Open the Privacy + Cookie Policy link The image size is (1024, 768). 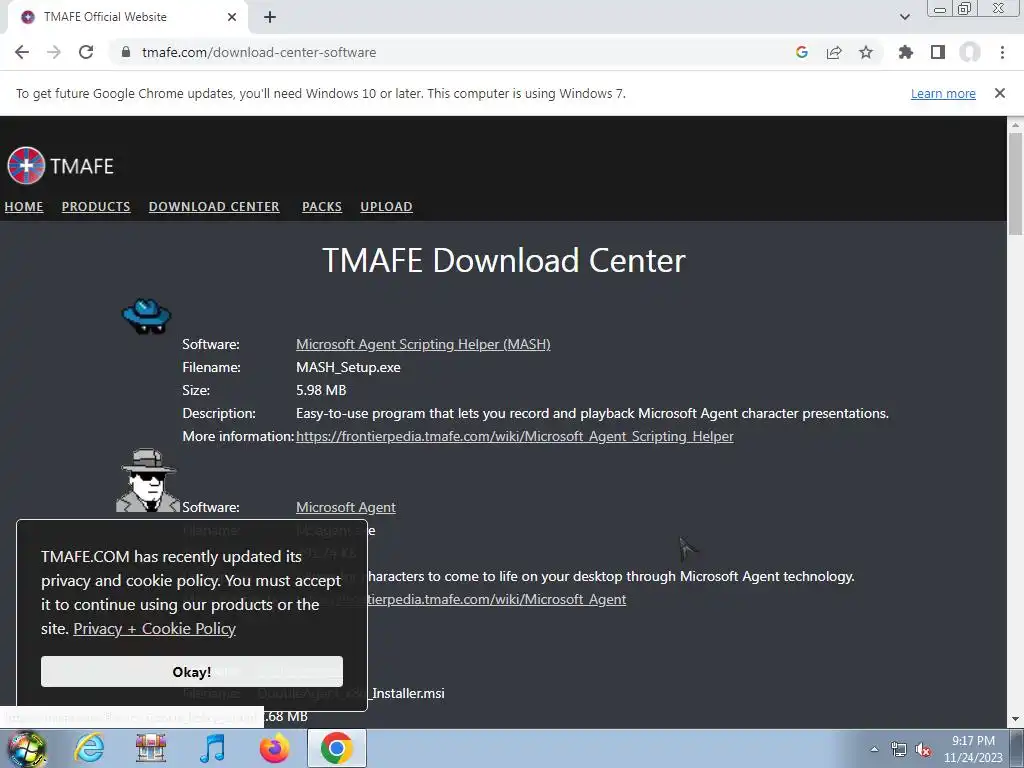tap(154, 629)
